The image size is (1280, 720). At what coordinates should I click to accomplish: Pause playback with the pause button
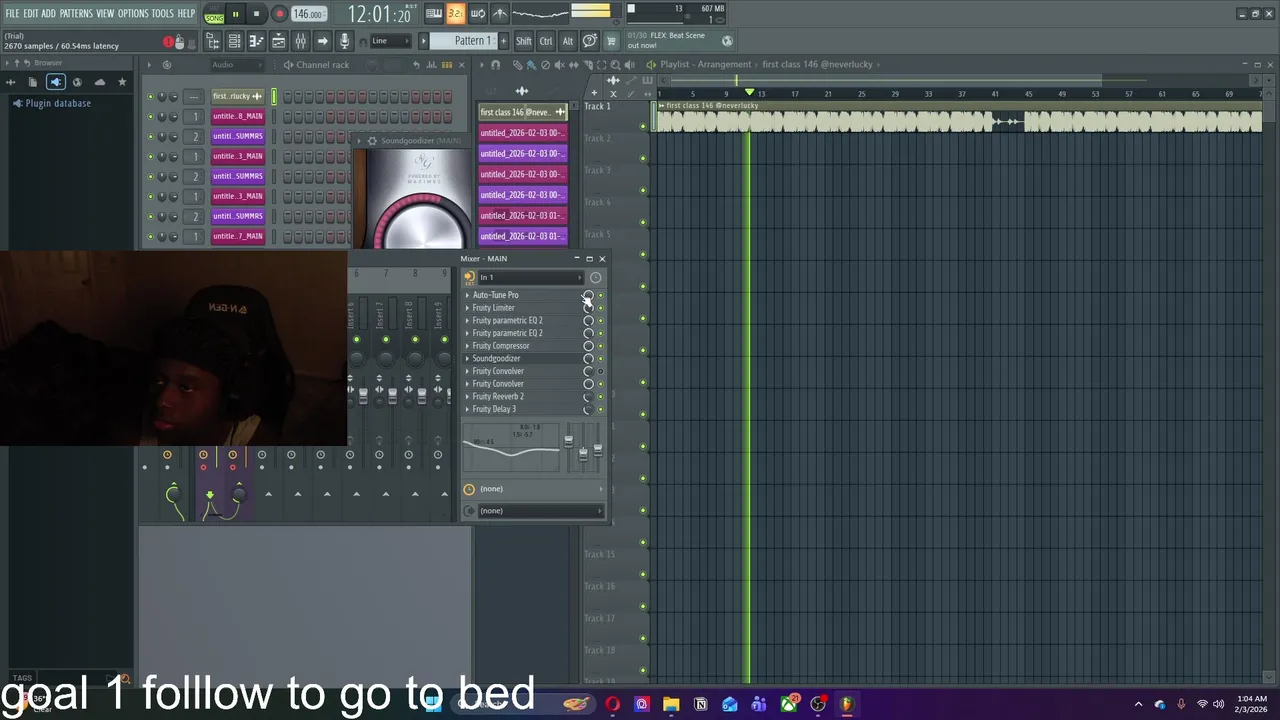click(235, 14)
